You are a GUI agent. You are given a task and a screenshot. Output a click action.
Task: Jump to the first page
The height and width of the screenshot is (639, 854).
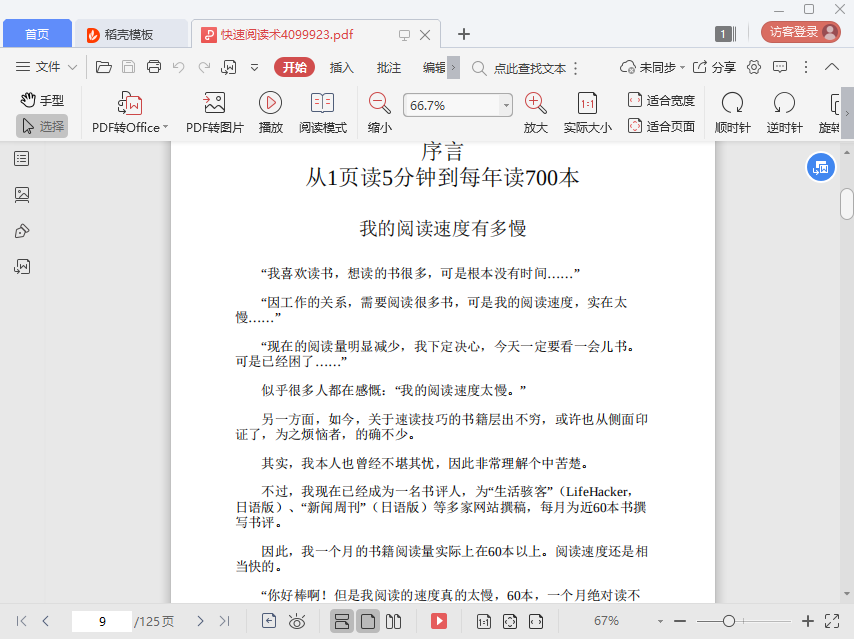[x=21, y=621]
